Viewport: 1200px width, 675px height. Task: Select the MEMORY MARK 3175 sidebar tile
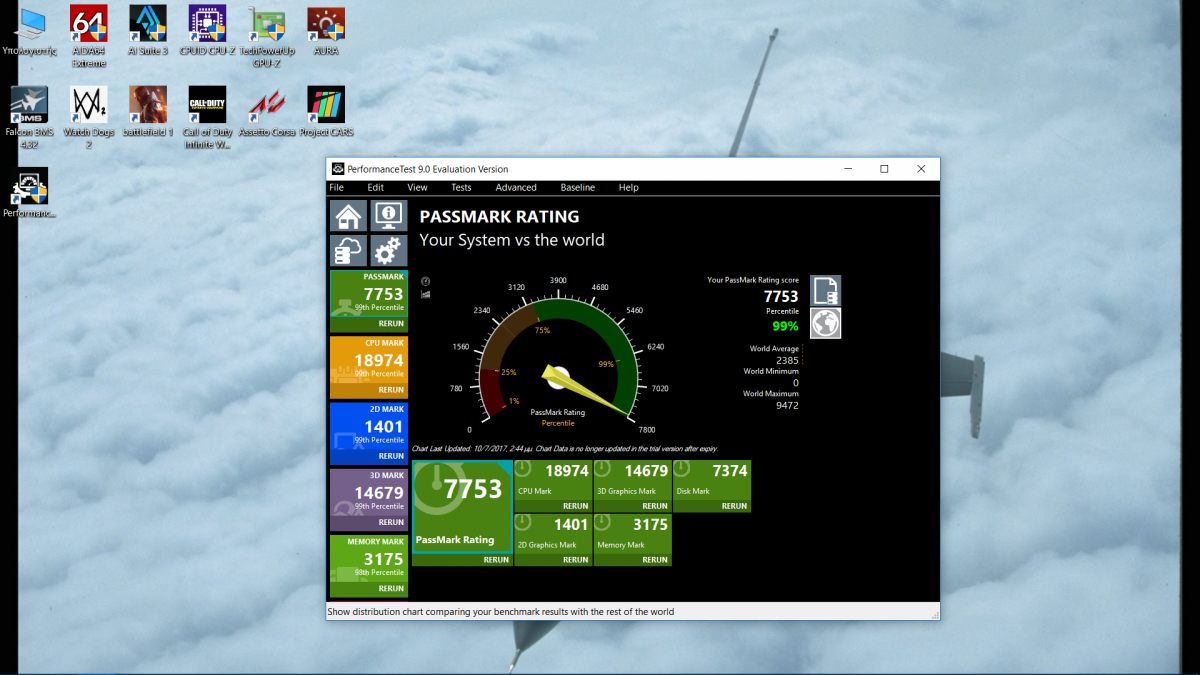click(x=369, y=558)
